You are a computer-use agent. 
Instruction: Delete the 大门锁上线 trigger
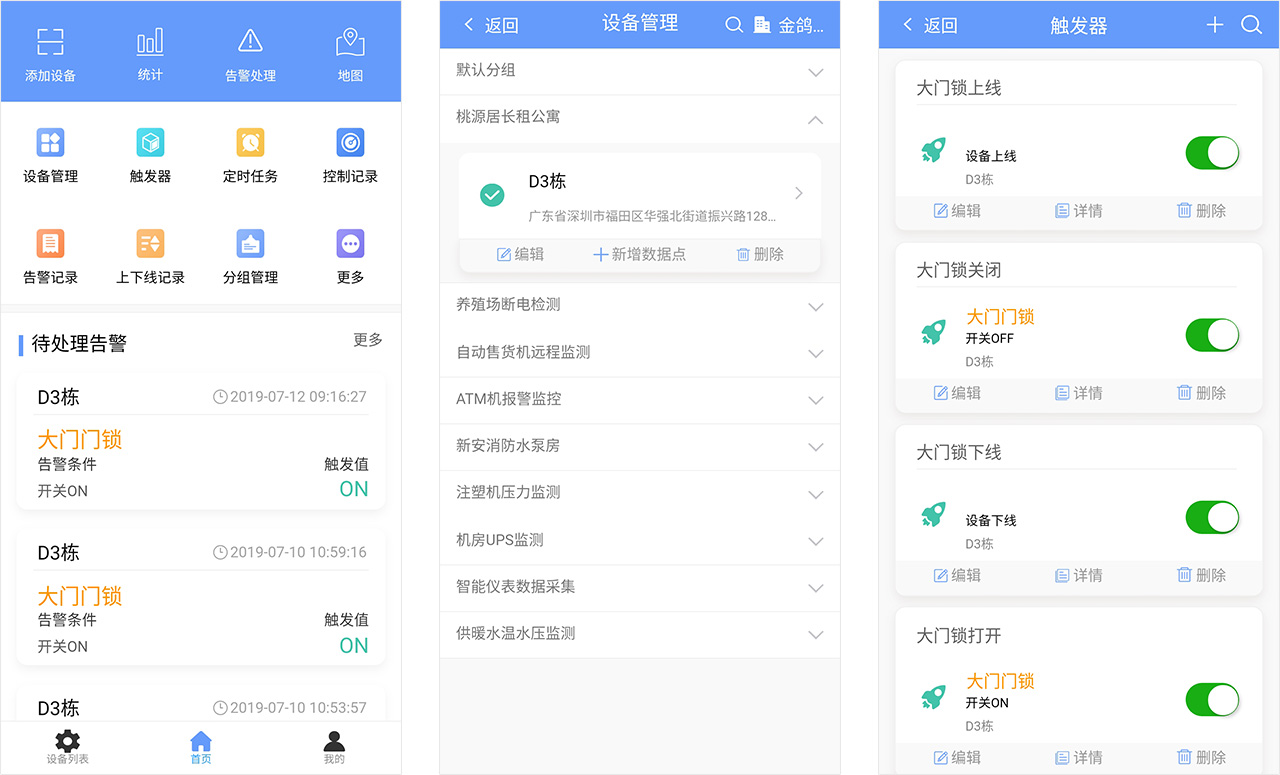pyautogui.click(x=1202, y=211)
